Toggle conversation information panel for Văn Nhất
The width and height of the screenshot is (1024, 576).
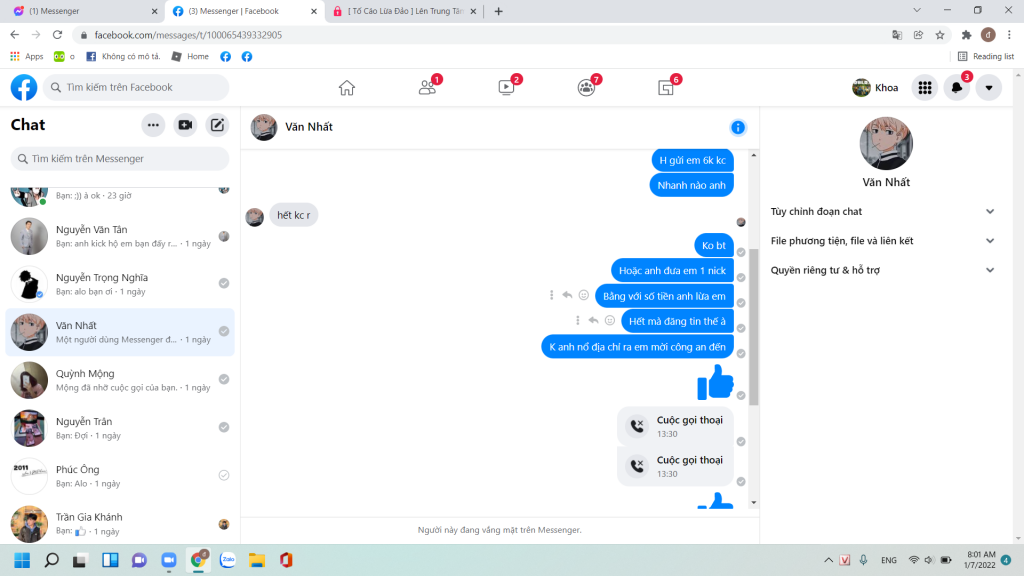pos(738,127)
